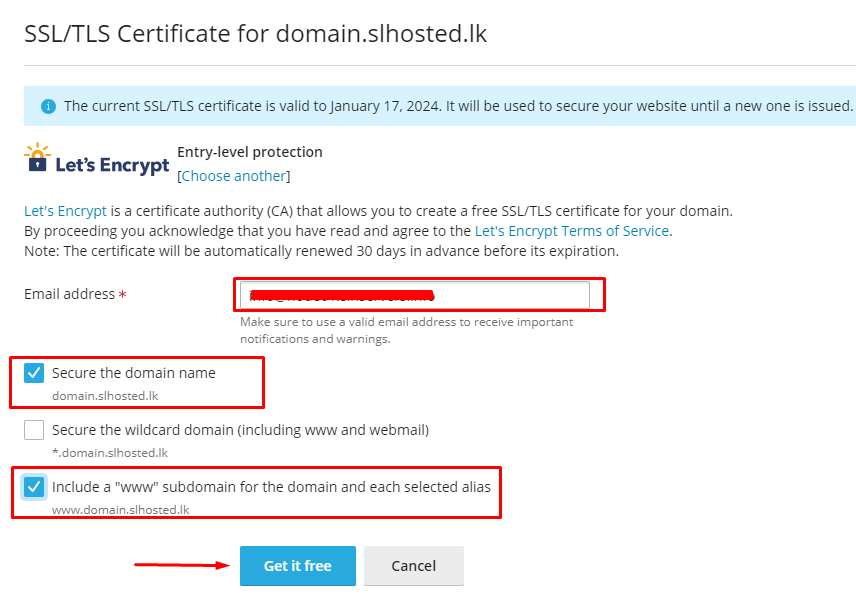Click the "Secure the domain name" label text
The height and width of the screenshot is (609, 856).
[x=134, y=373]
